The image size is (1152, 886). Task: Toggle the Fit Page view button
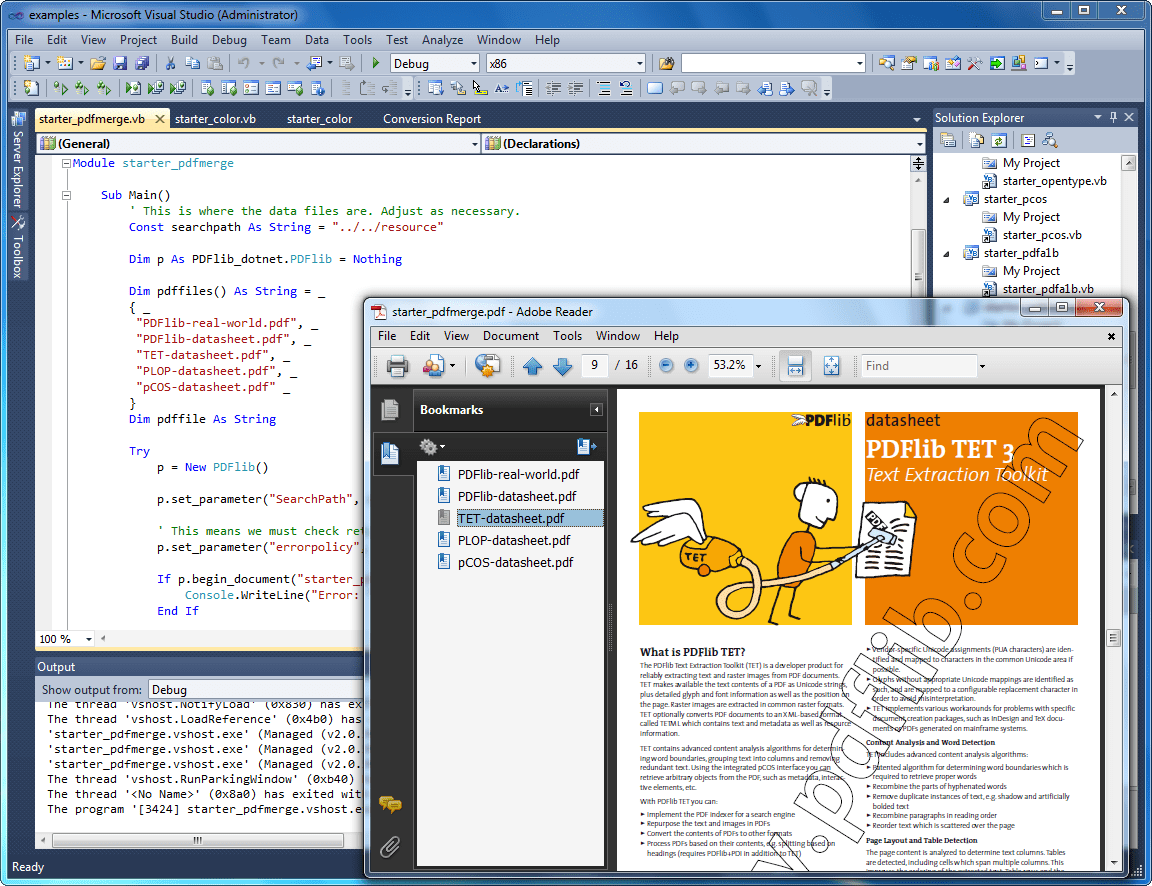pyautogui.click(x=831, y=366)
